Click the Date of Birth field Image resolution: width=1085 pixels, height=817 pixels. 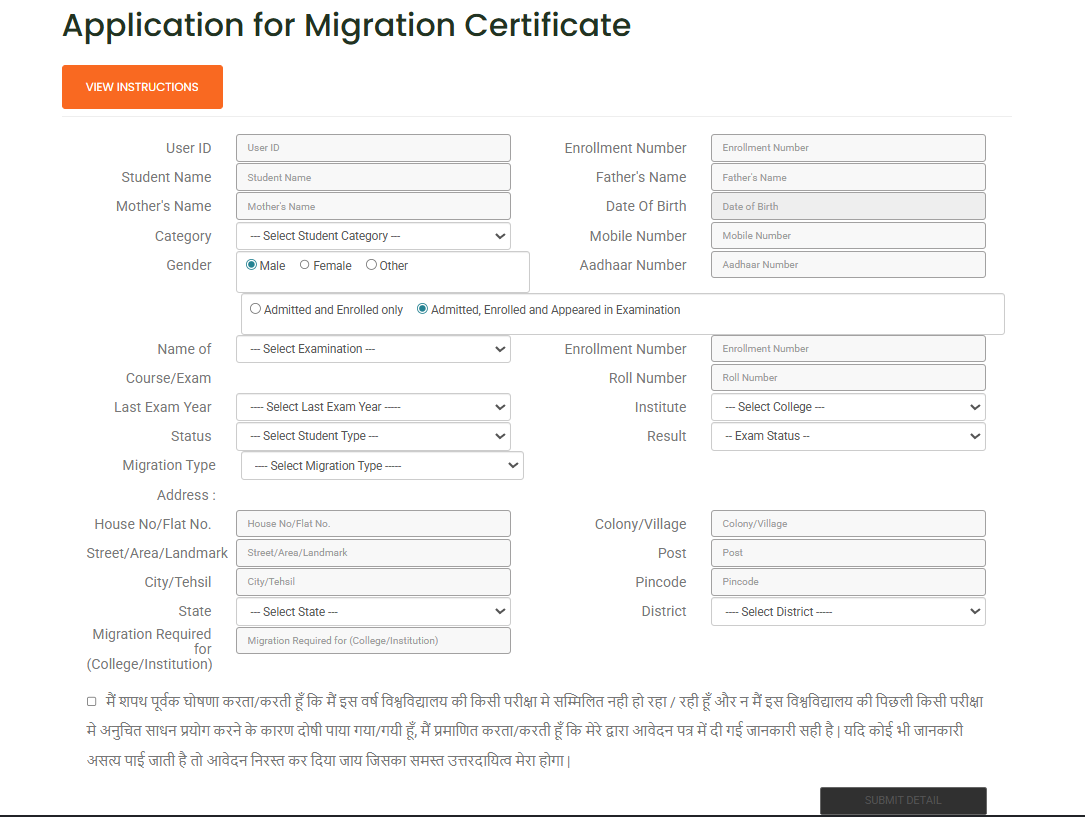(x=847, y=206)
